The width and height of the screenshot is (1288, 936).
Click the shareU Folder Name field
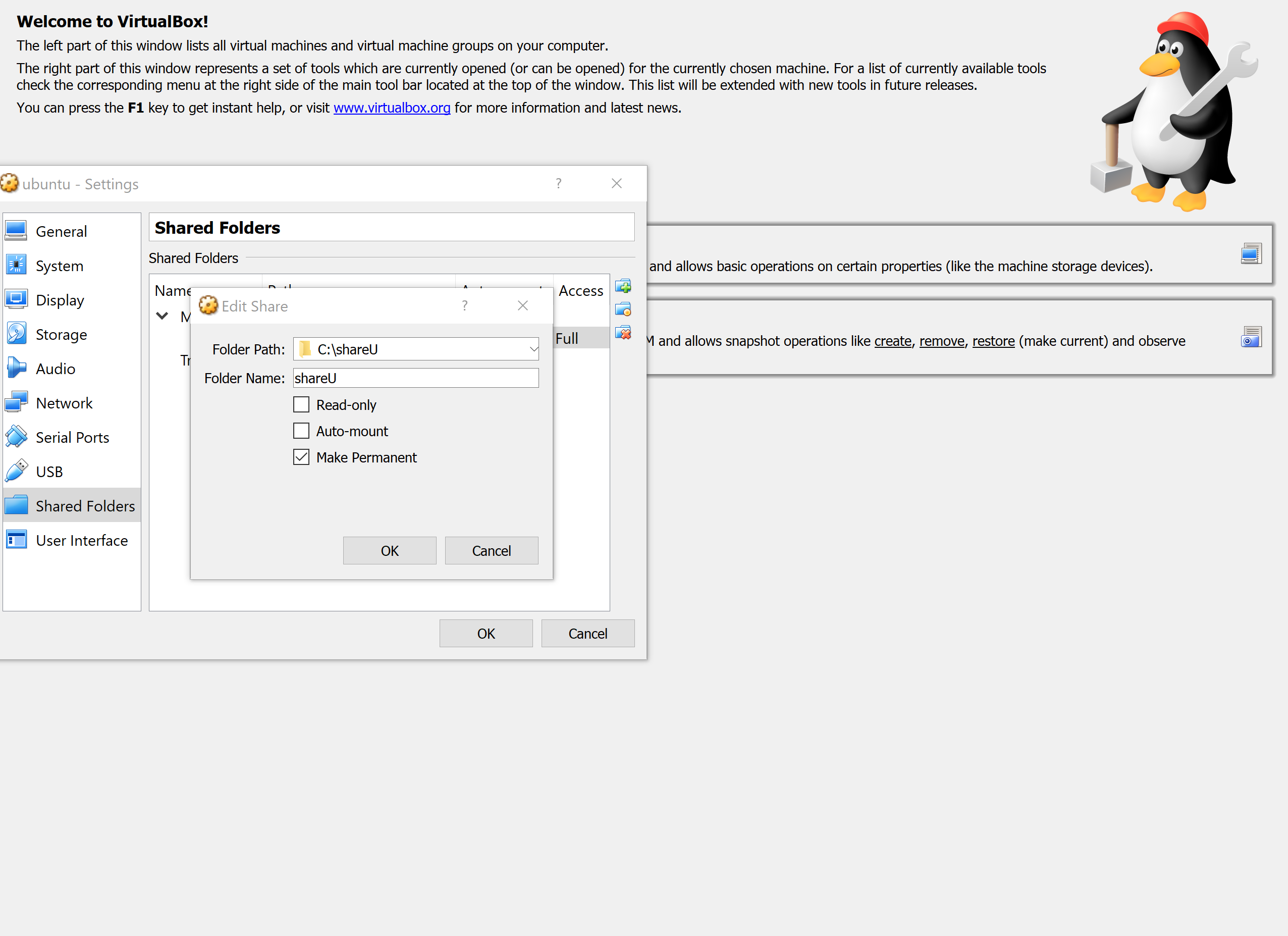pos(415,378)
